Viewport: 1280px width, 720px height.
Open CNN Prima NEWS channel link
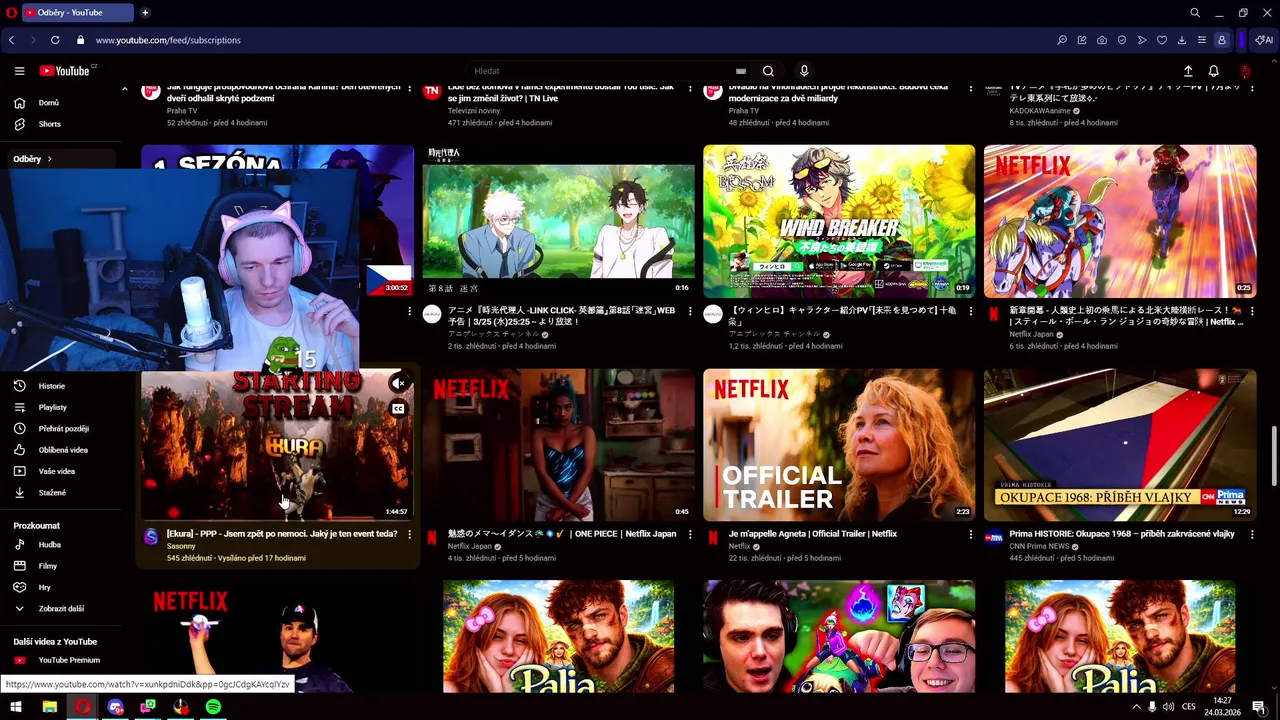[x=1039, y=546]
